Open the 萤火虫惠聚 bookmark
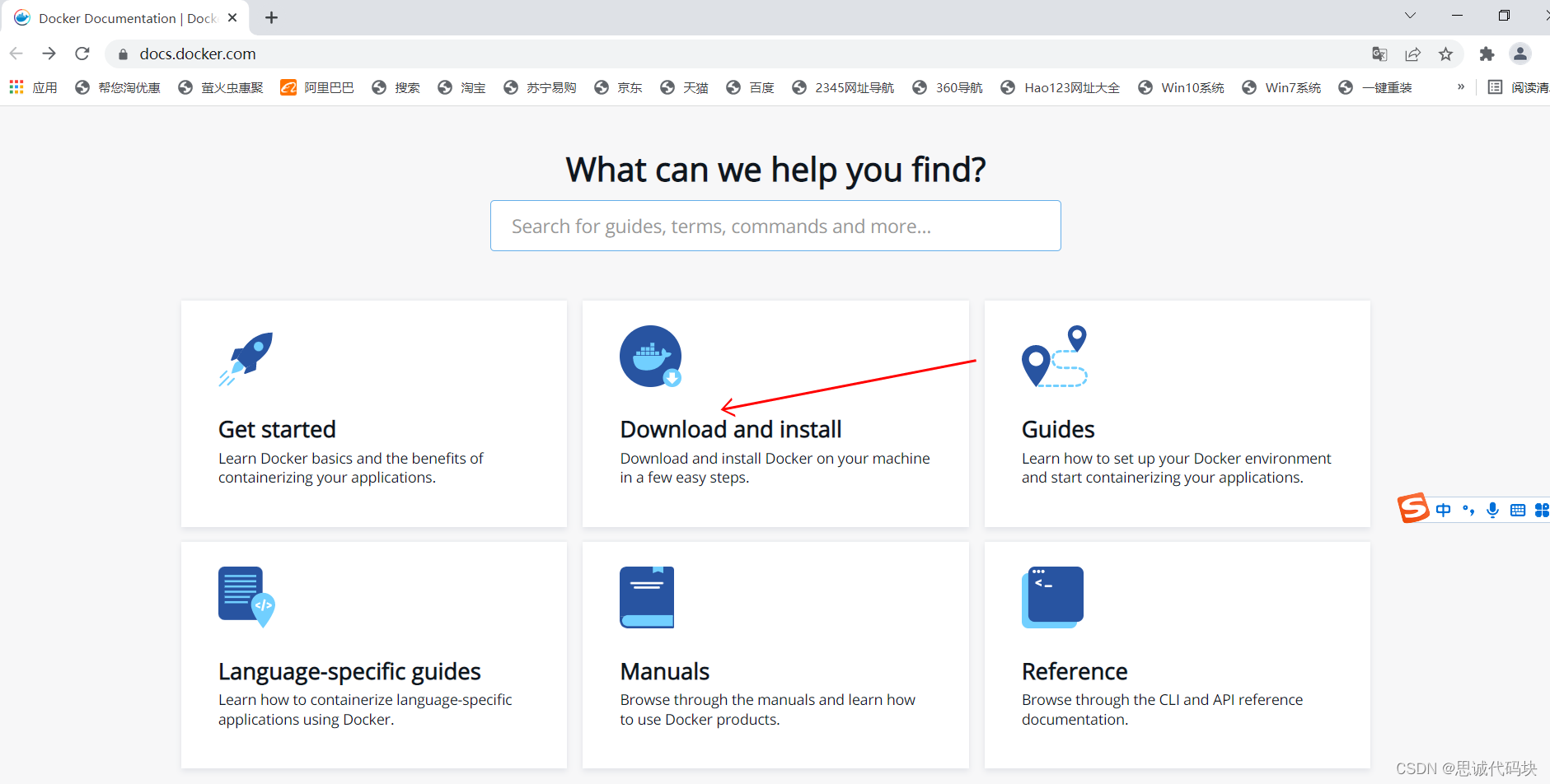The image size is (1550, 784). point(221,87)
